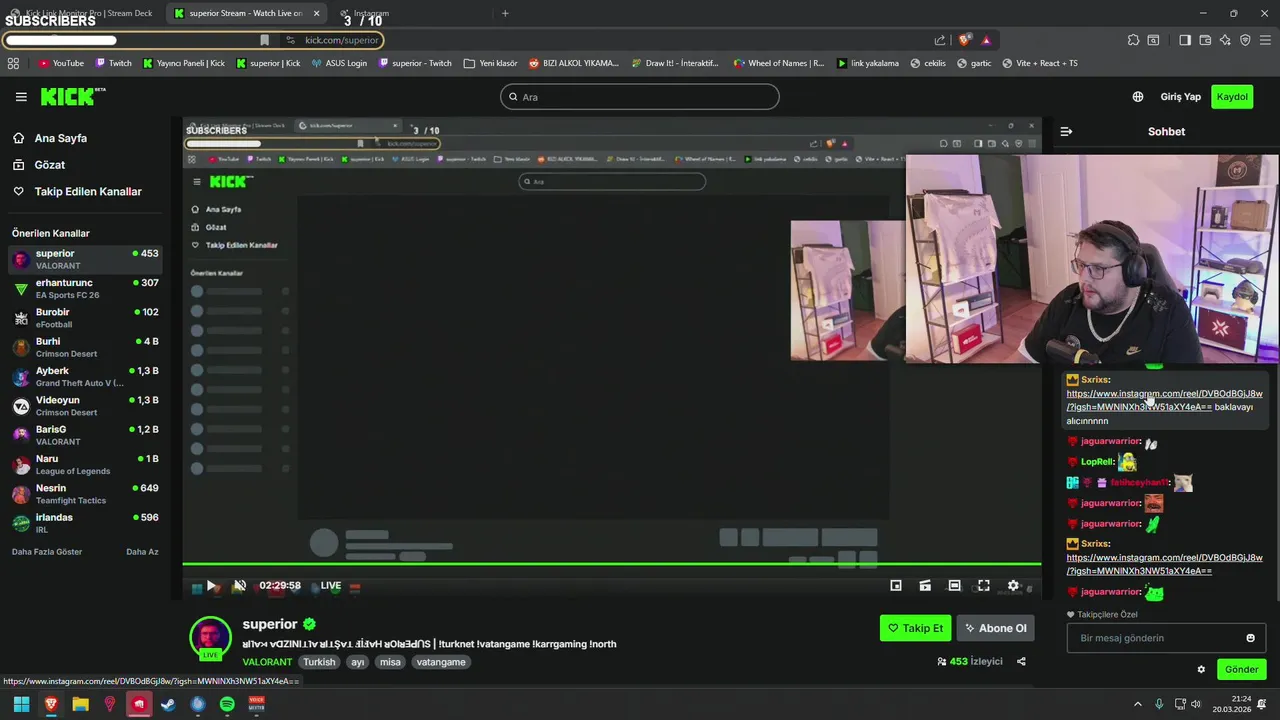The image size is (1280, 720).
Task: Unmute the stream player volume
Action: point(240,586)
